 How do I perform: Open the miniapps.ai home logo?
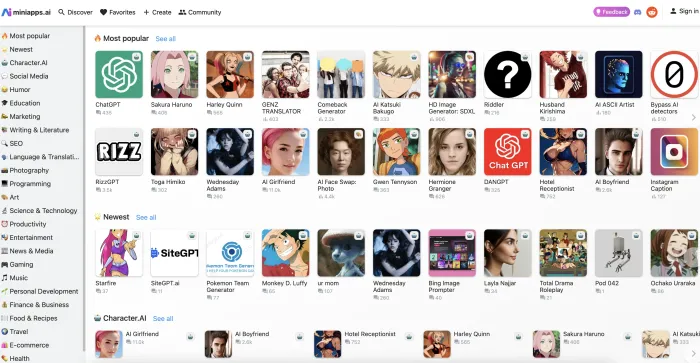[x=26, y=12]
